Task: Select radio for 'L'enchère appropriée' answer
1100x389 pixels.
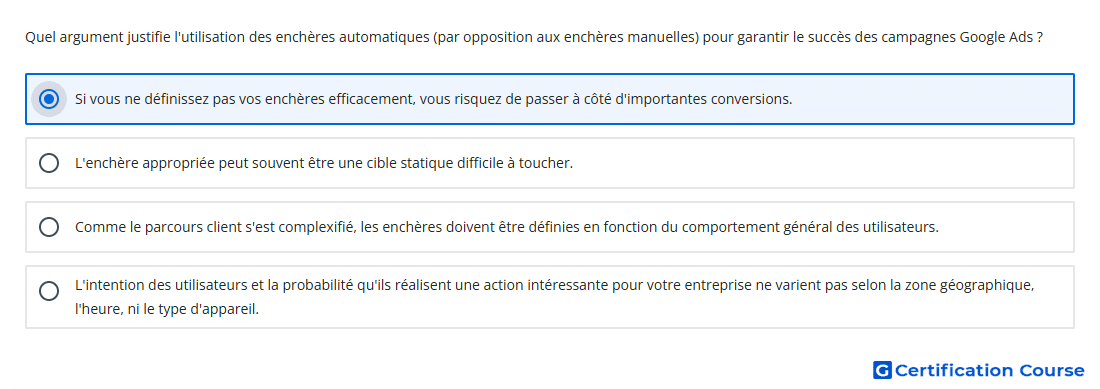Action: [49, 163]
